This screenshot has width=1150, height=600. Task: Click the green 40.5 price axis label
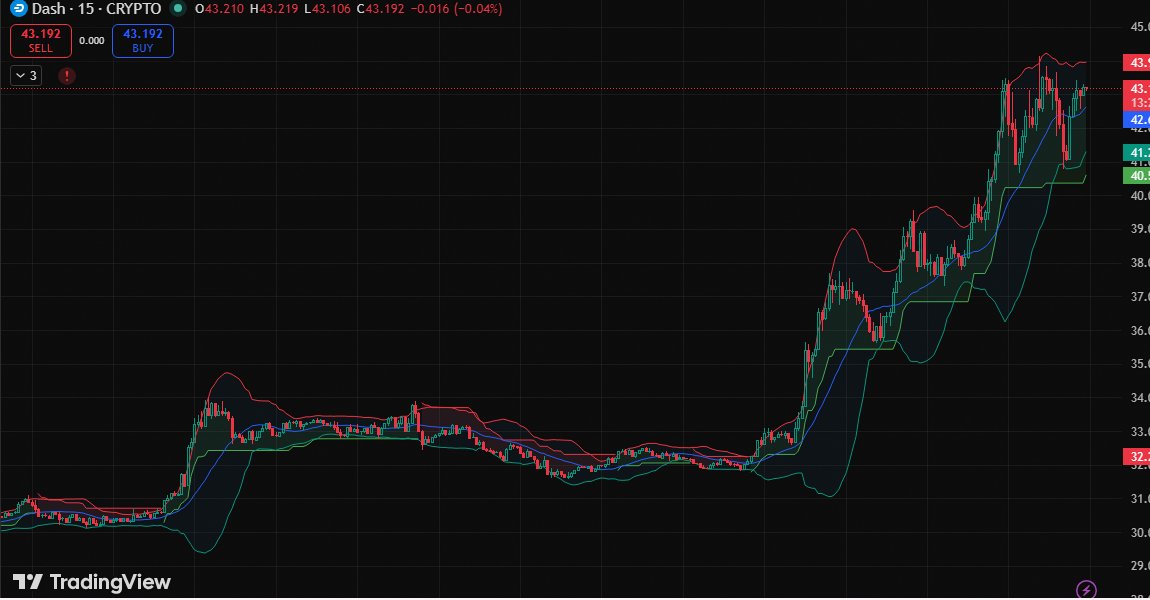1137,175
